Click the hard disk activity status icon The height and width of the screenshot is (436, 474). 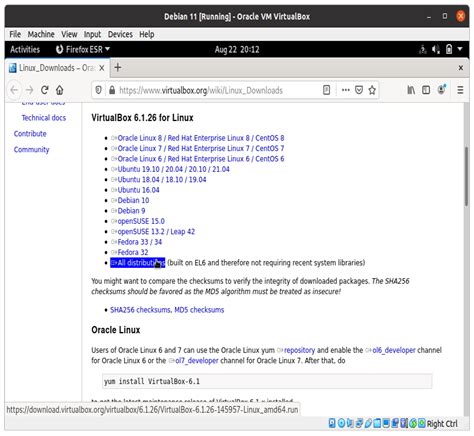click(x=332, y=423)
